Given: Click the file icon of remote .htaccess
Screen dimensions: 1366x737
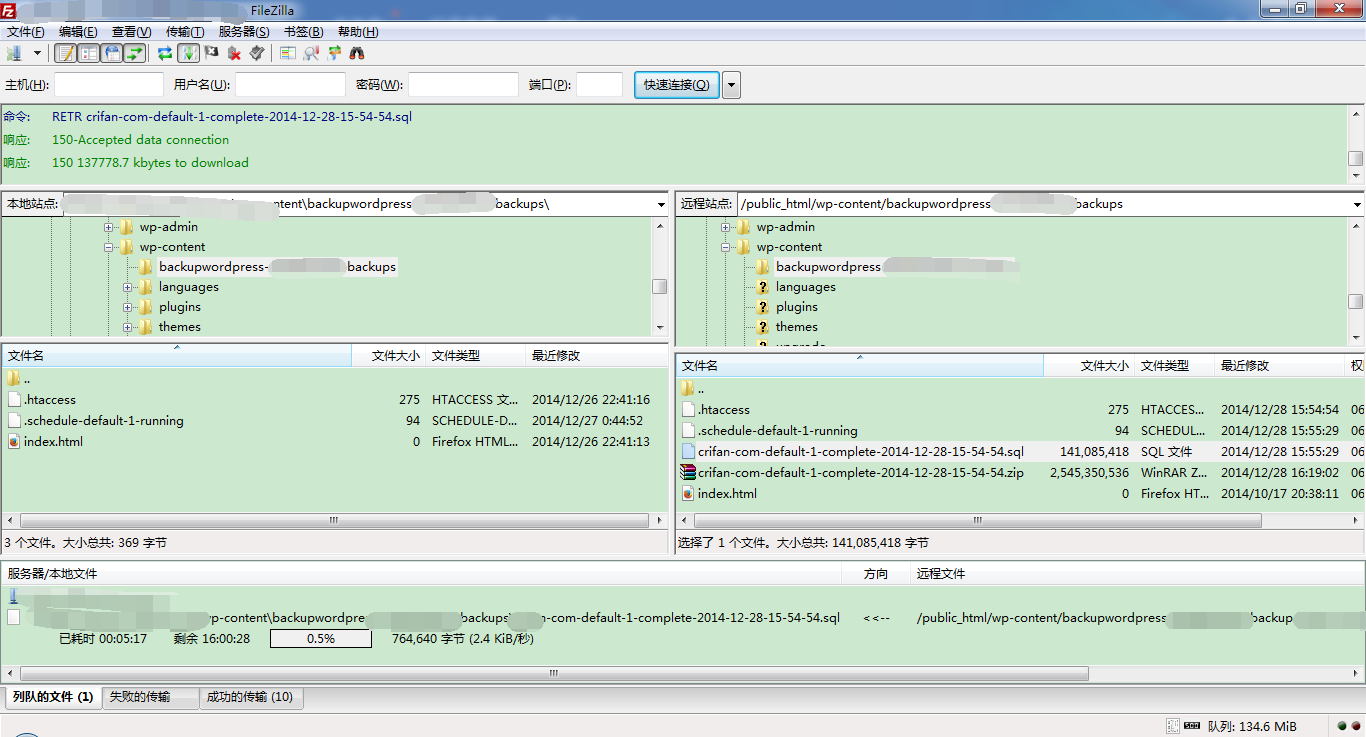Looking at the screenshot, I should tap(688, 410).
